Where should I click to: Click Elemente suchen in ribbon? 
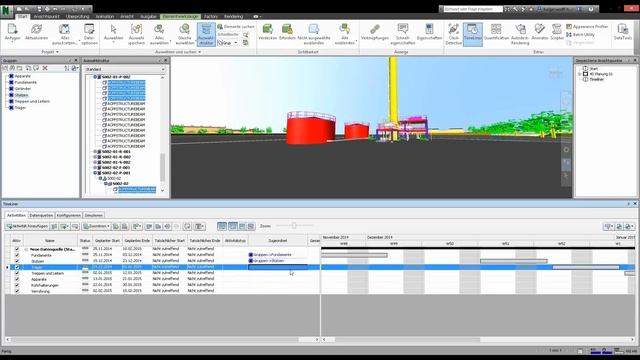236,27
